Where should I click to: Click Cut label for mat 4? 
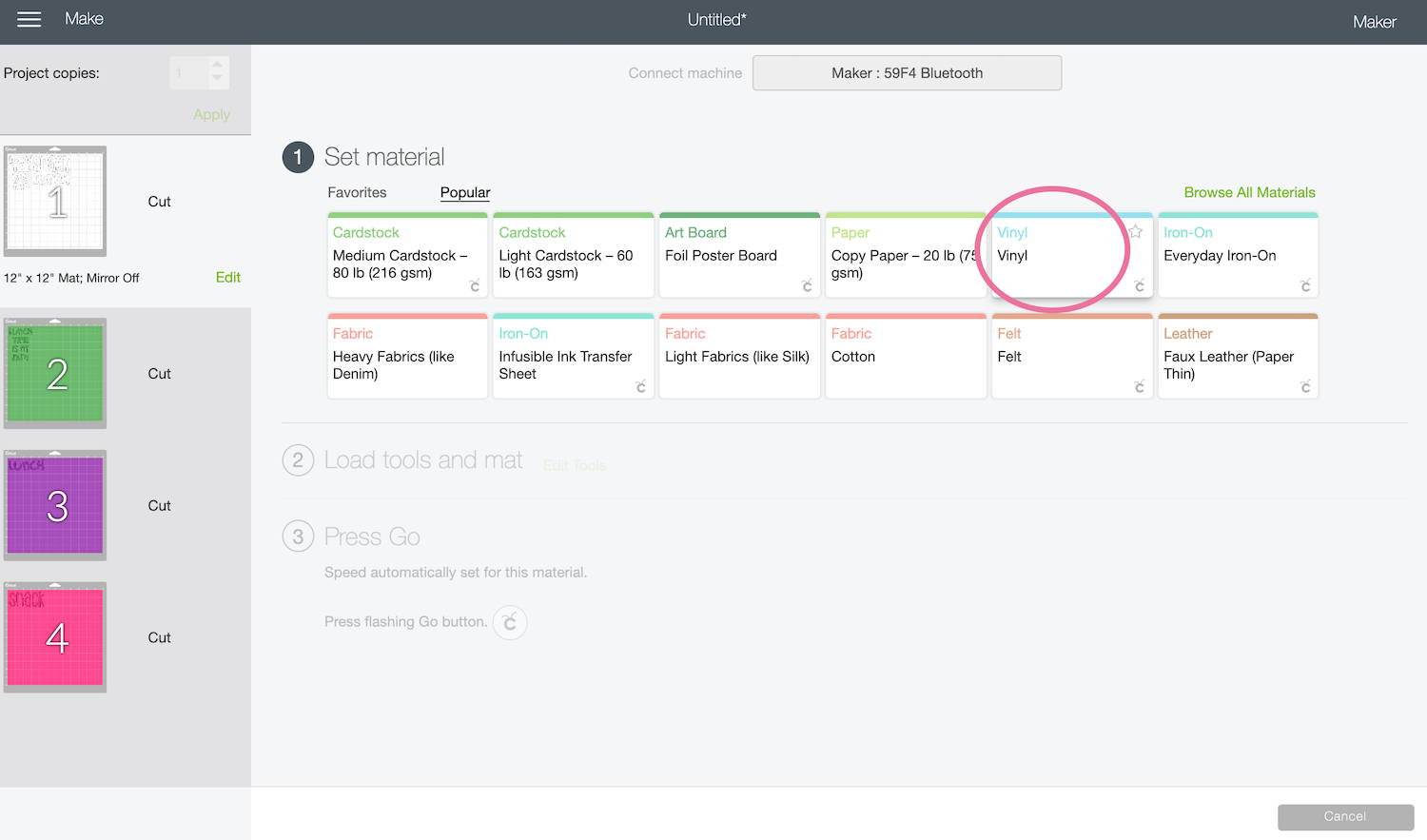coord(159,637)
